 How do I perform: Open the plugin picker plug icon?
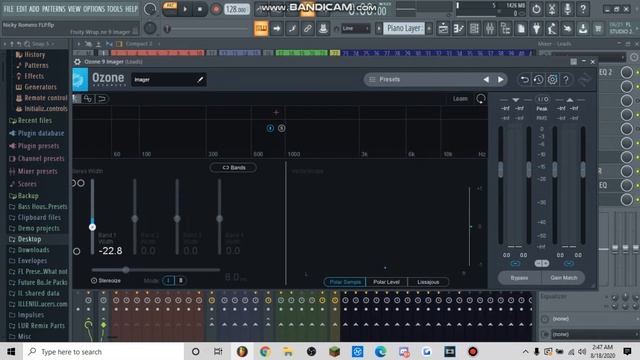tap(536, 29)
